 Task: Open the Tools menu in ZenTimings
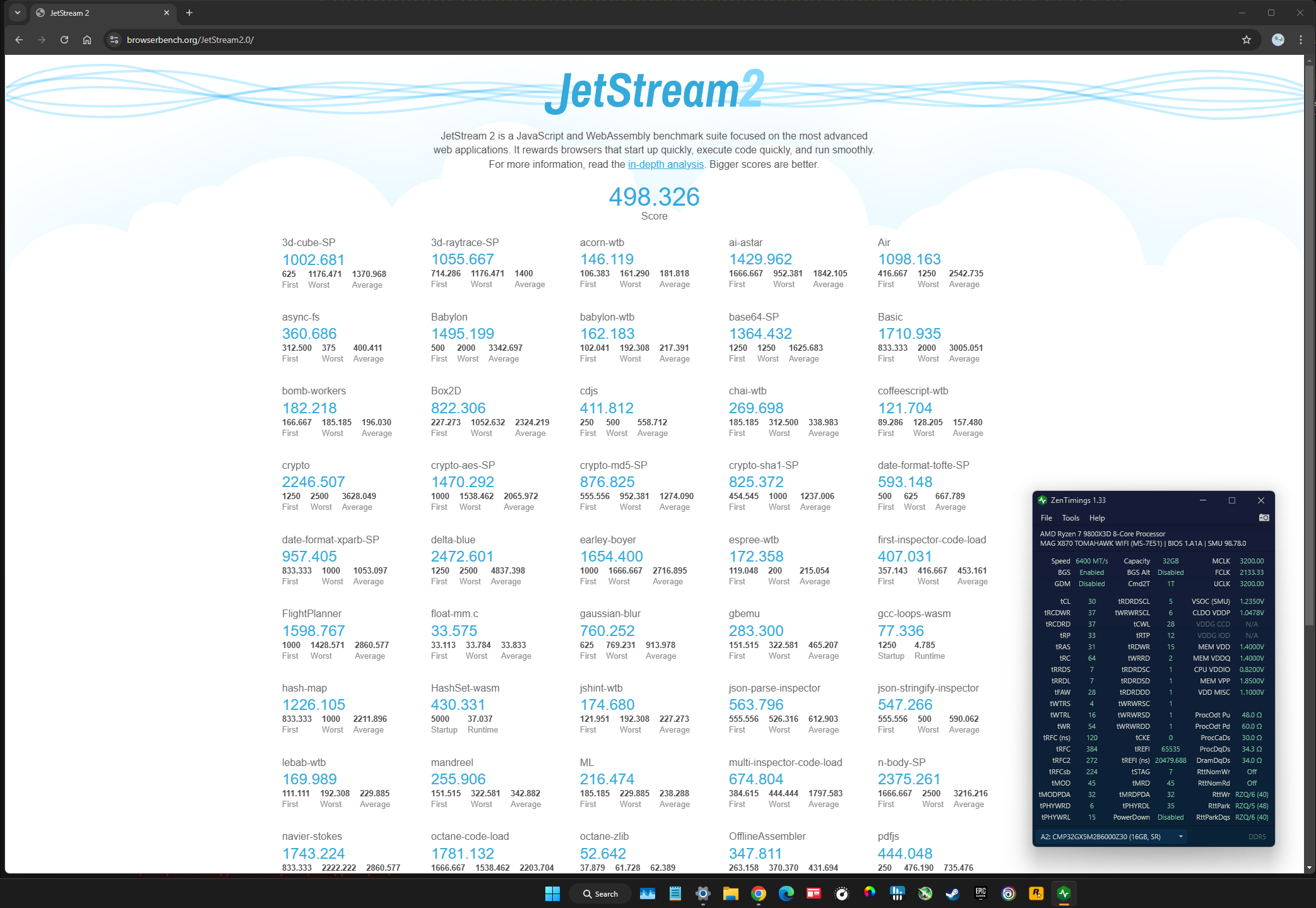point(1070,518)
